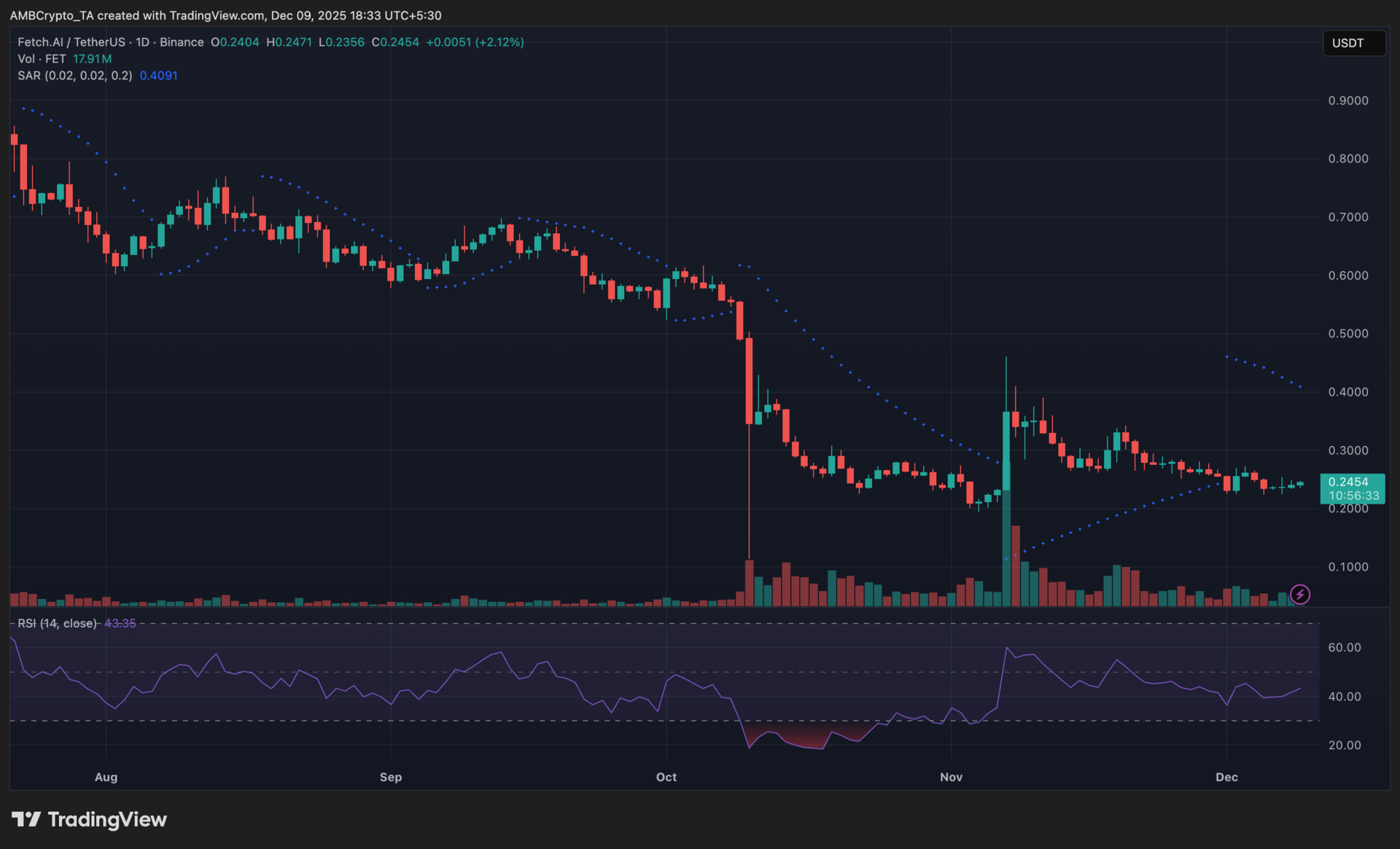The width and height of the screenshot is (1400, 849).
Task: Click the Fetch.AI / TetherUS symbol title
Action: (71, 42)
